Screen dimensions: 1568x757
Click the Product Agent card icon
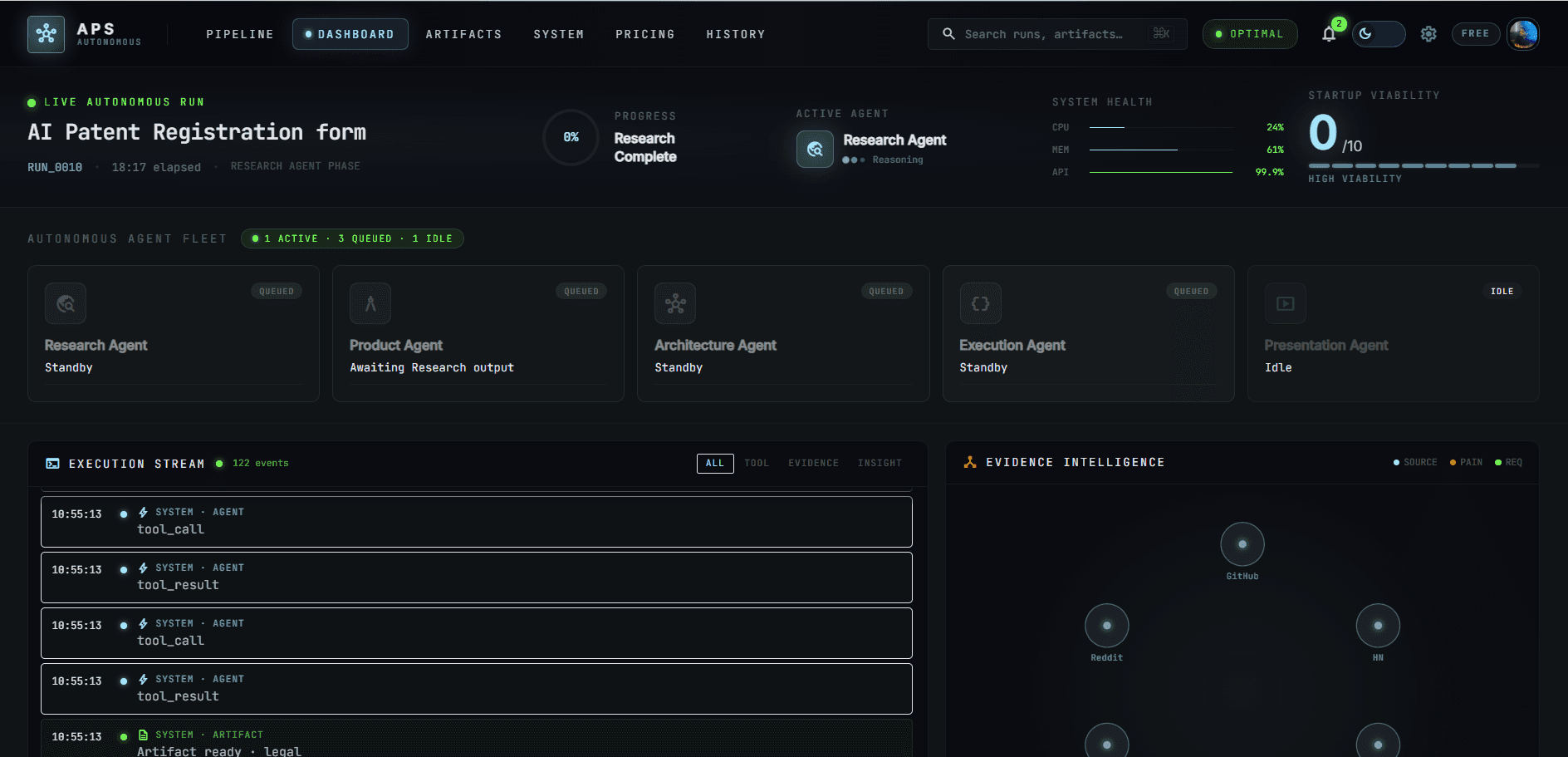point(370,303)
